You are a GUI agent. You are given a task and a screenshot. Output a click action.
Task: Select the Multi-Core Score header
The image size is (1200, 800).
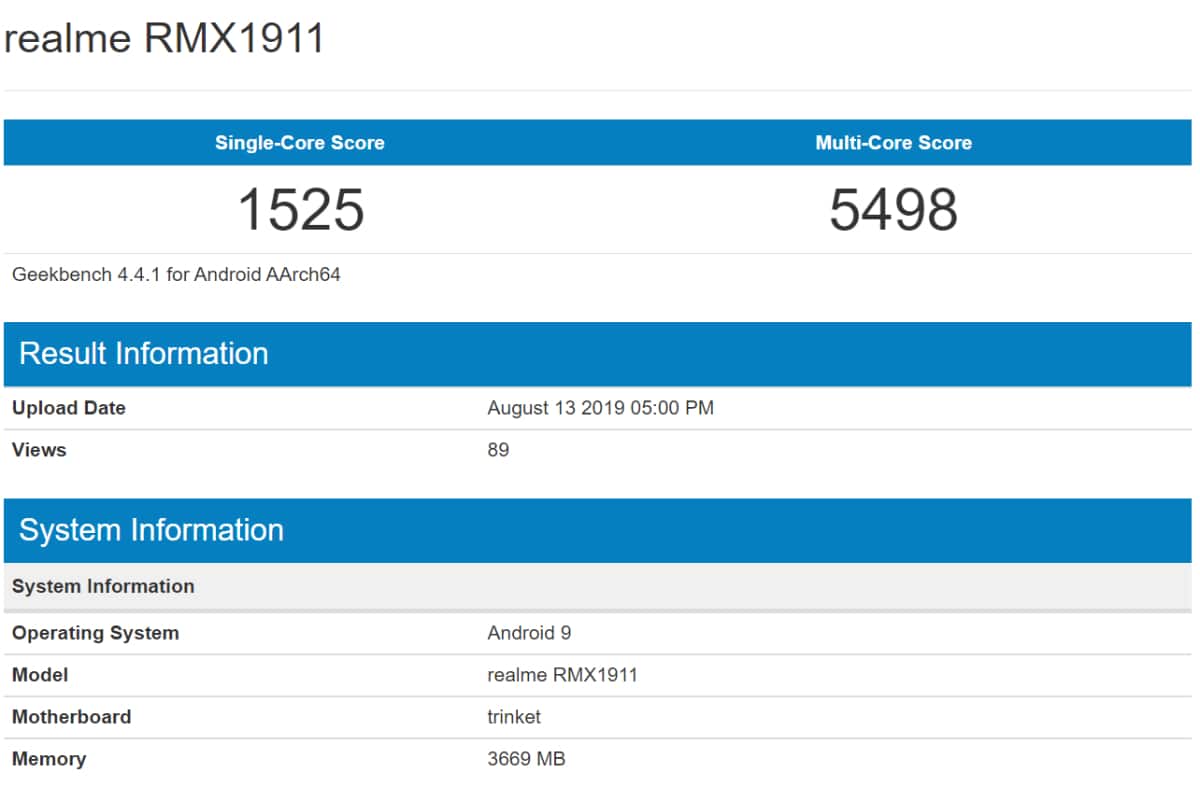[893, 143]
